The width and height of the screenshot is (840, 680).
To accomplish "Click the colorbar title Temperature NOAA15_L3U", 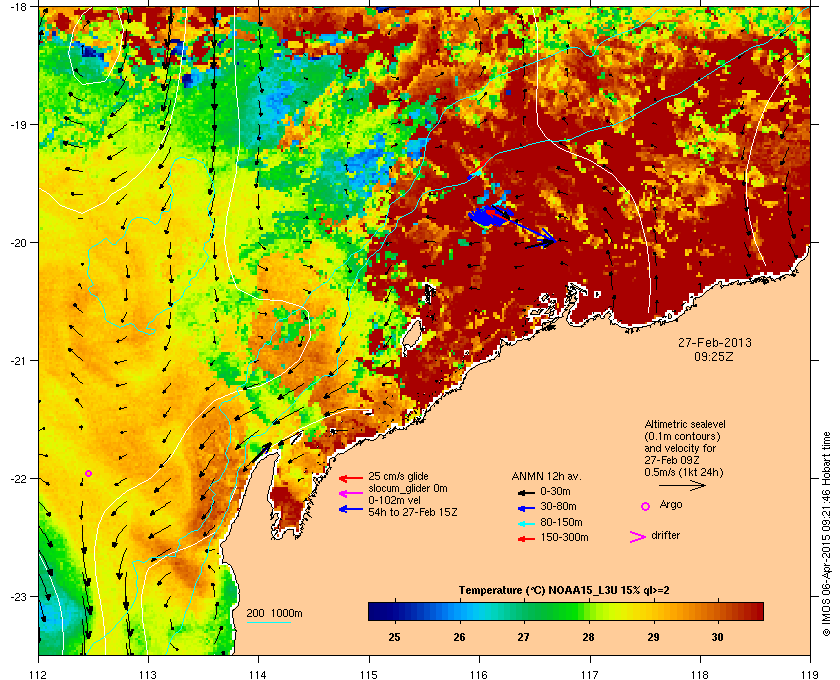I will coord(564,591).
